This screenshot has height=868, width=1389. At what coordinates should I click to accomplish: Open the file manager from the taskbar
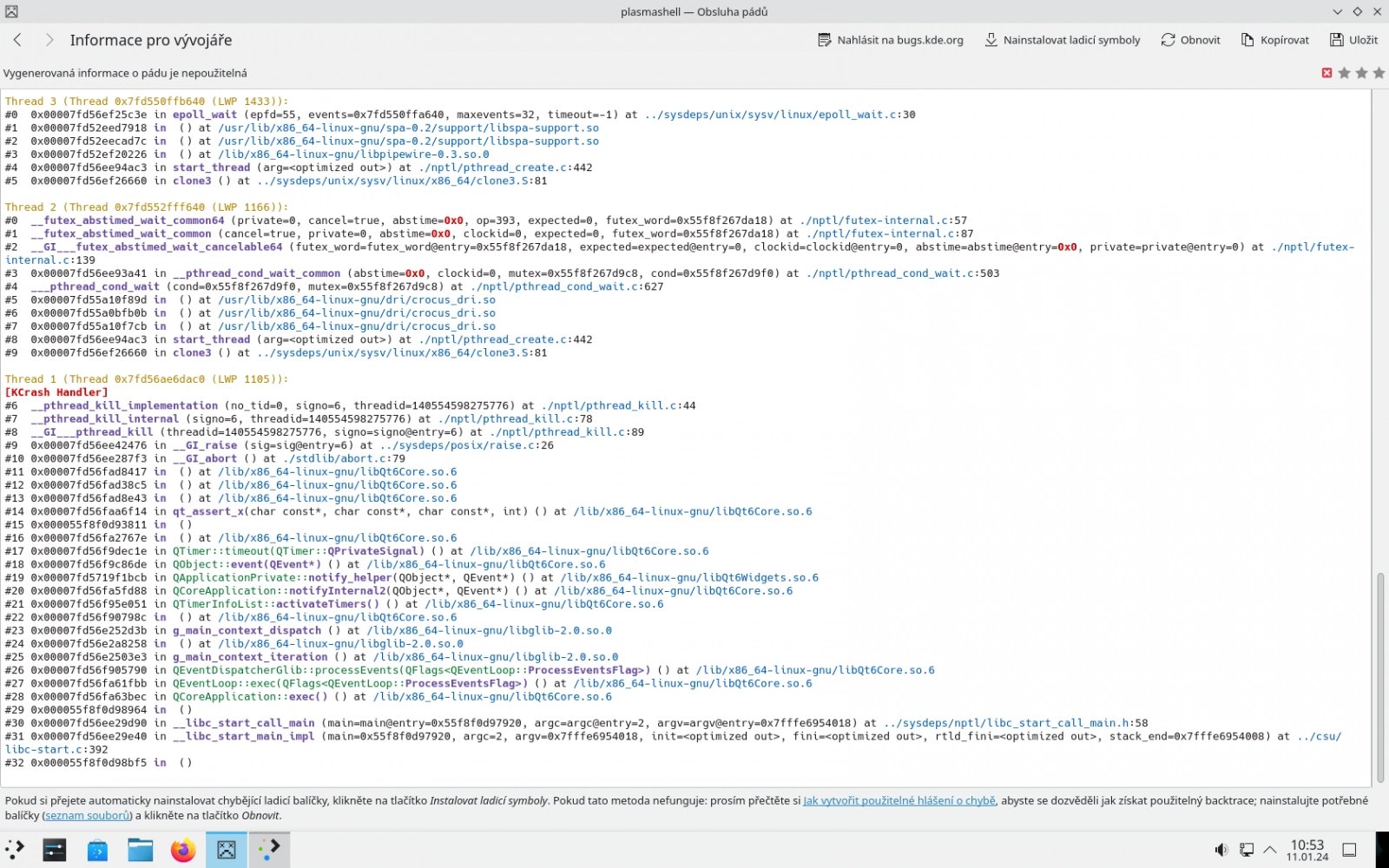(140, 850)
